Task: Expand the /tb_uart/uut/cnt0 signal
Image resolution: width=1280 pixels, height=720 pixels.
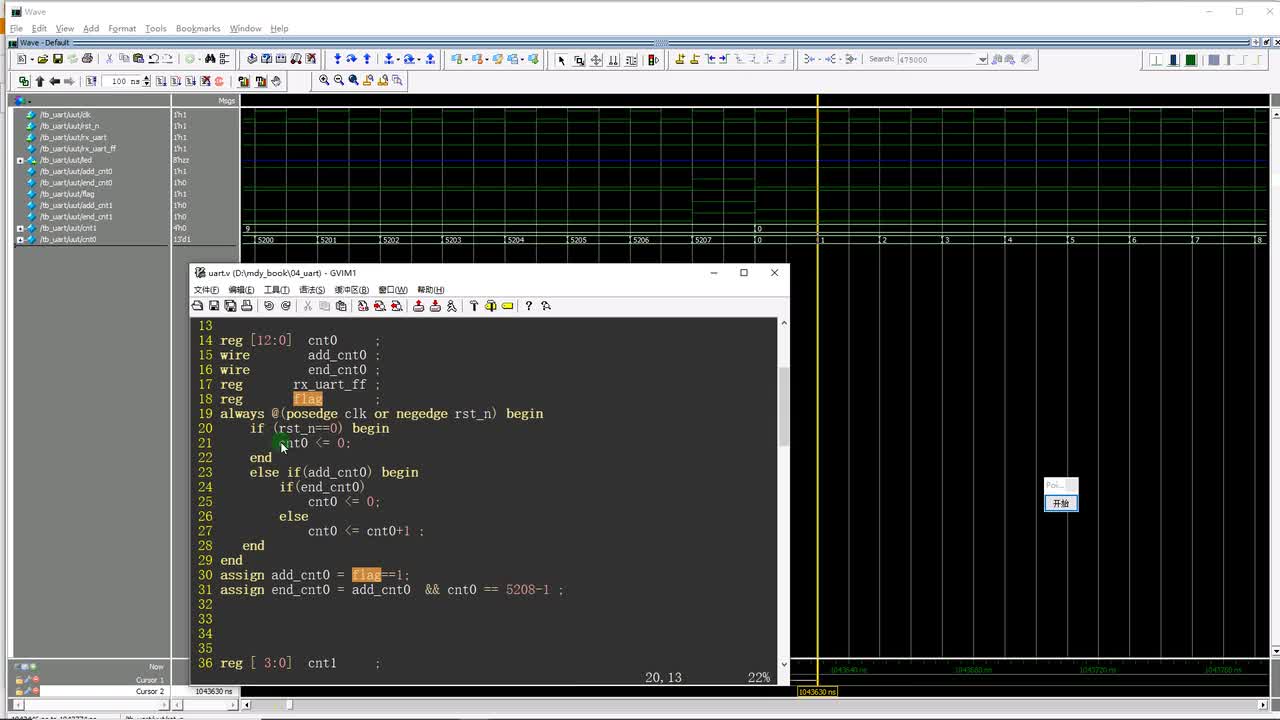Action: 20,240
